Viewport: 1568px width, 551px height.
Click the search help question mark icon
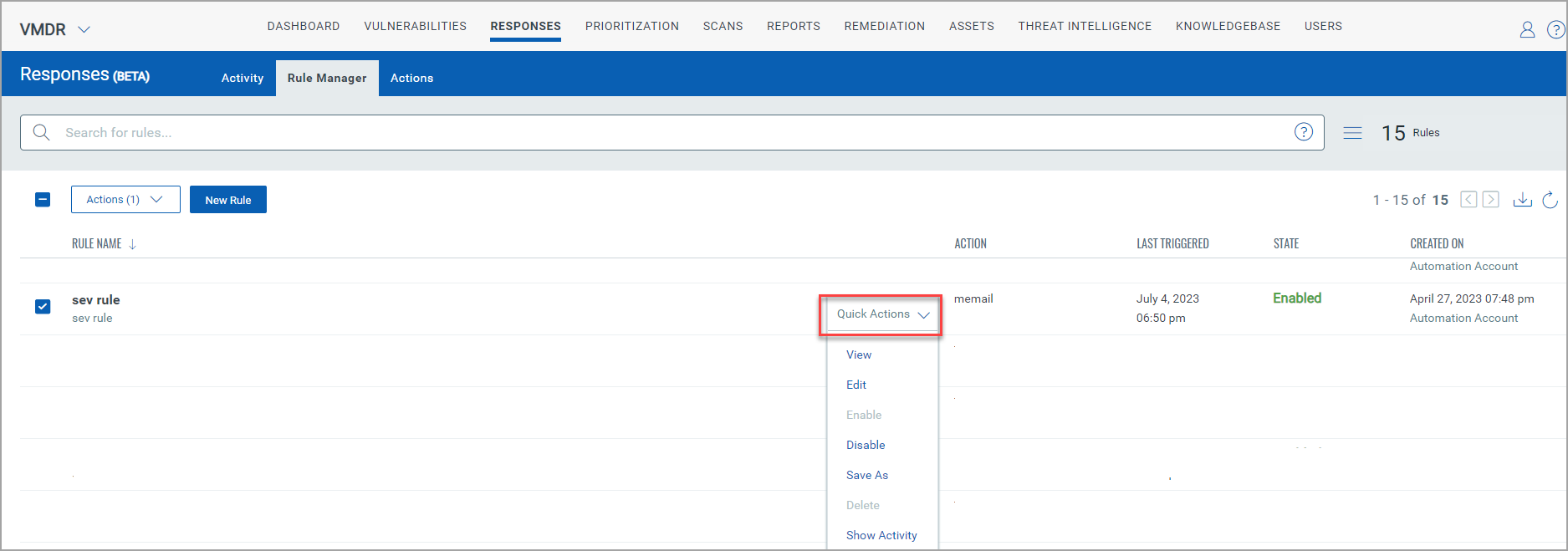coord(1303,132)
